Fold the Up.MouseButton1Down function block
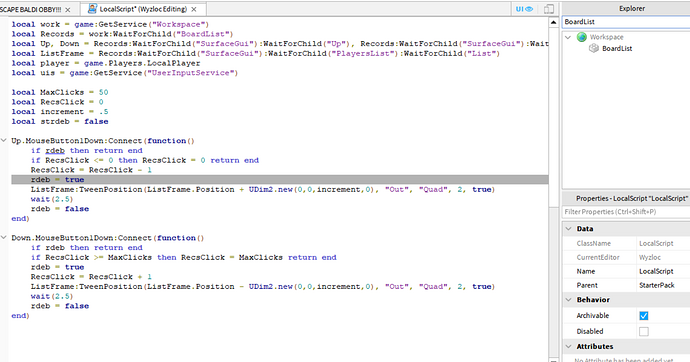 point(4,141)
